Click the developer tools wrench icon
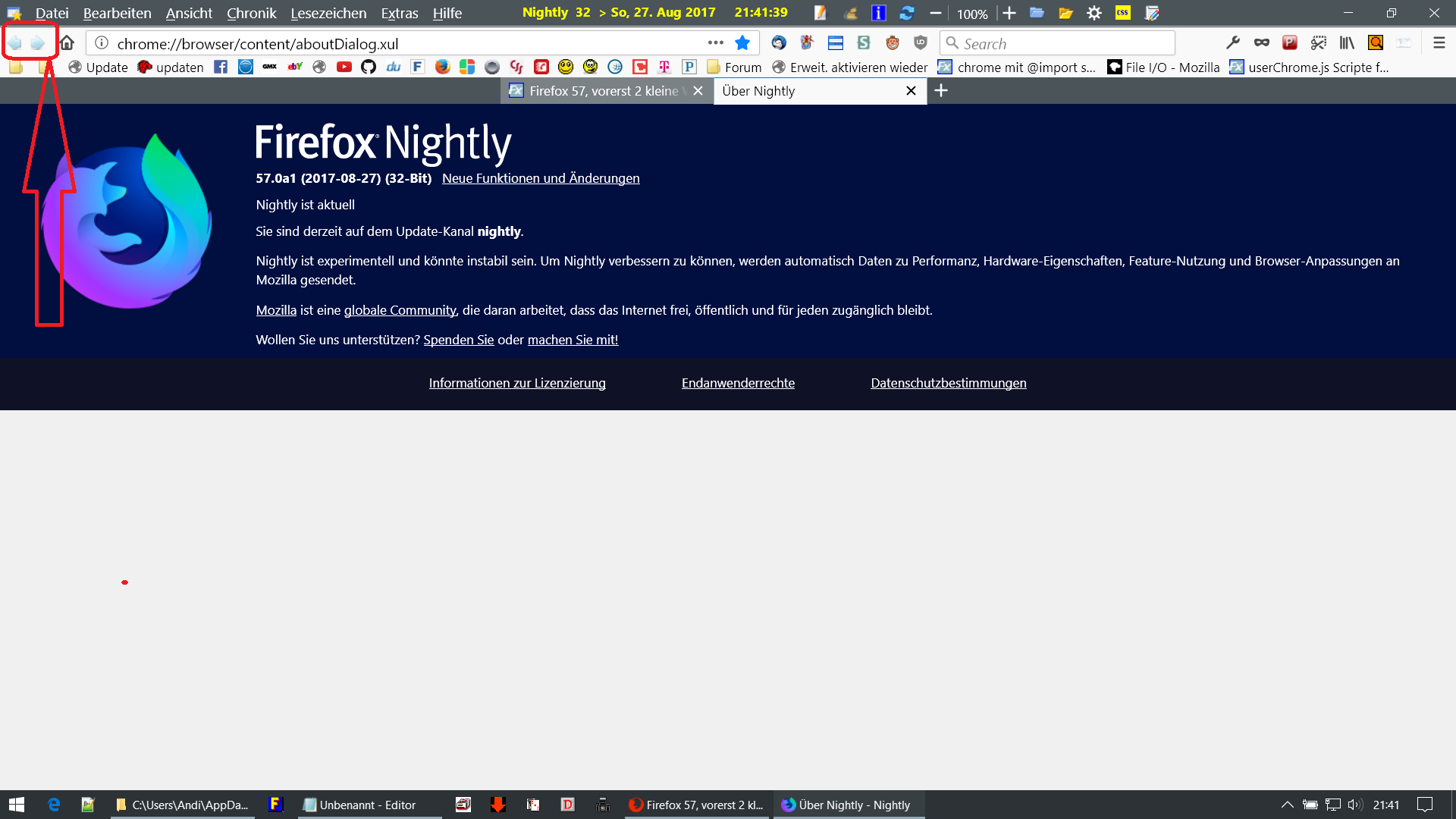Viewport: 1456px width, 819px height. click(x=1233, y=43)
